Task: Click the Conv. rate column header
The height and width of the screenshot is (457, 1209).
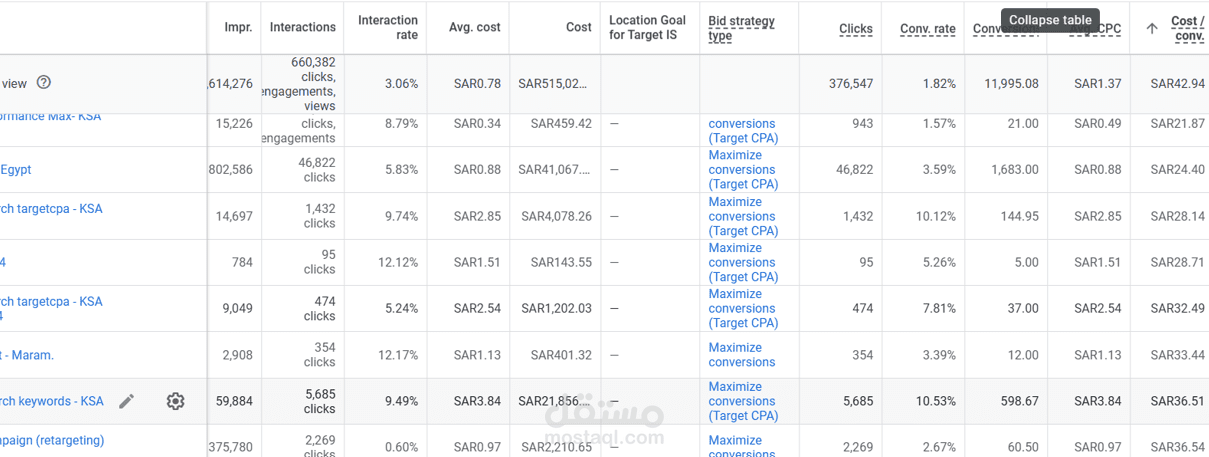Action: (927, 29)
